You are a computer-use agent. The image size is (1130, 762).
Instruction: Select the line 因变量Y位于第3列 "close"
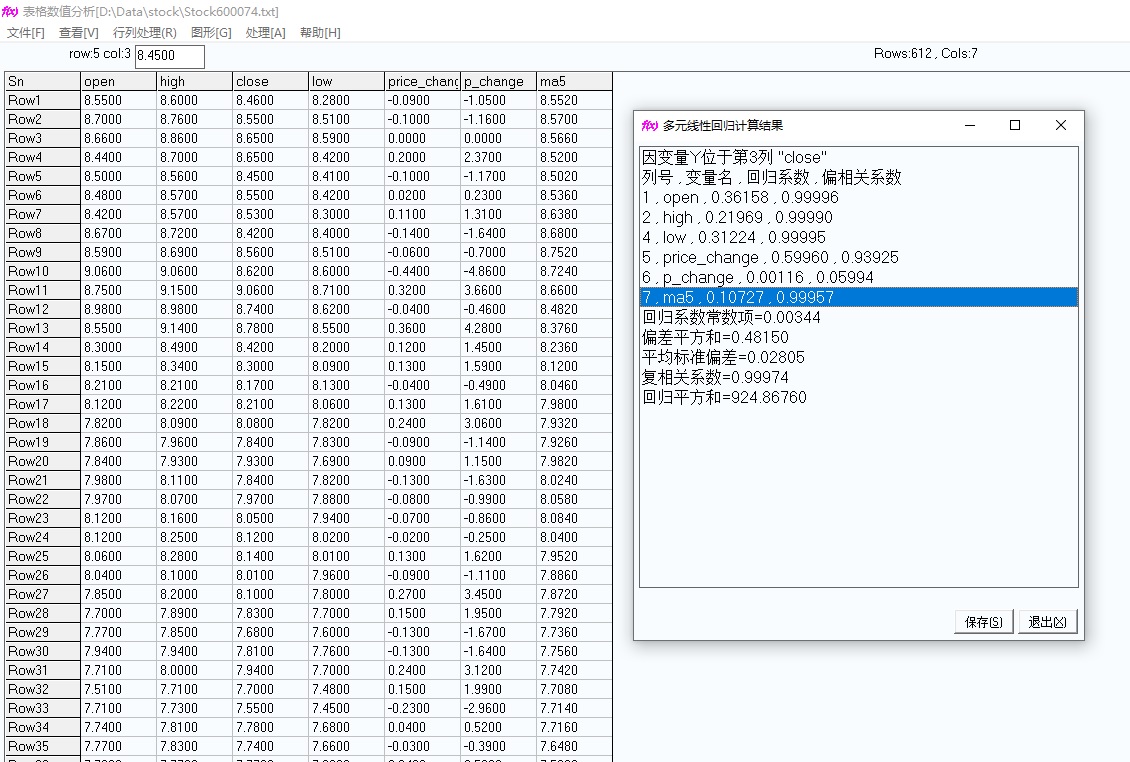858,157
